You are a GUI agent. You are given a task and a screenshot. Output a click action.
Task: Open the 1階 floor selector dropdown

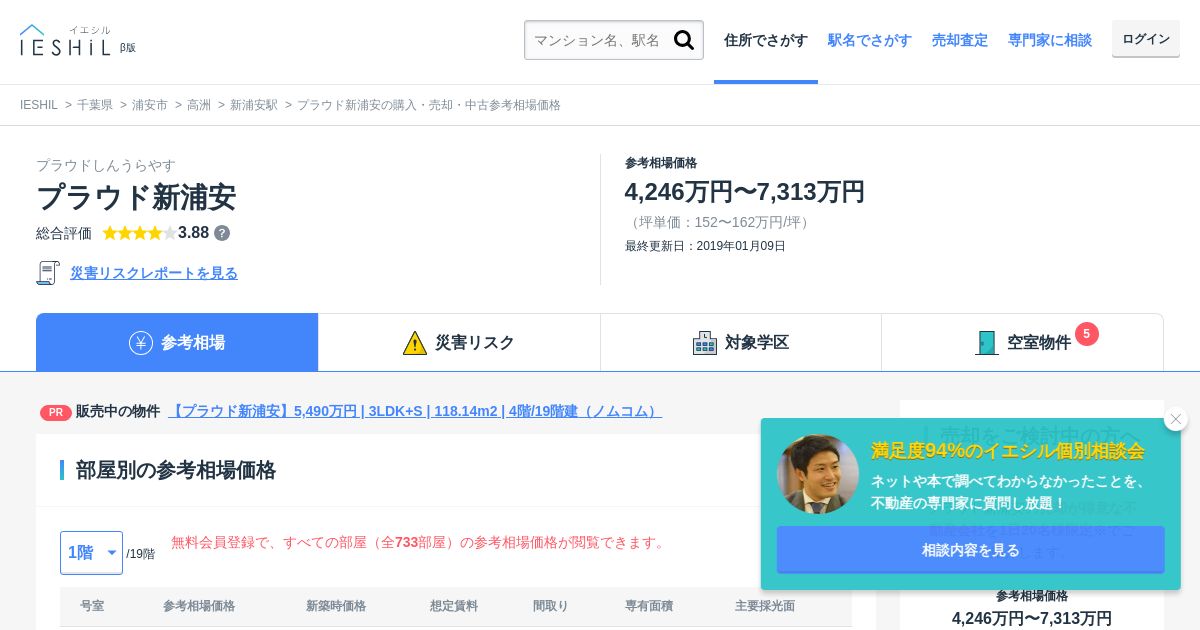91,553
